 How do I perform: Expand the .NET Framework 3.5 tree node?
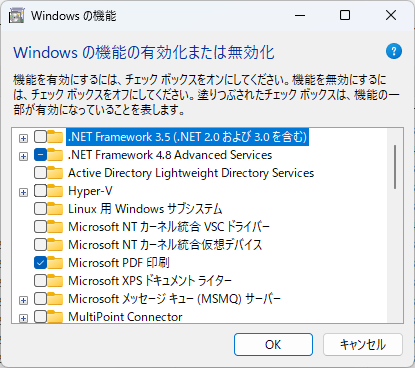[x=23, y=138]
